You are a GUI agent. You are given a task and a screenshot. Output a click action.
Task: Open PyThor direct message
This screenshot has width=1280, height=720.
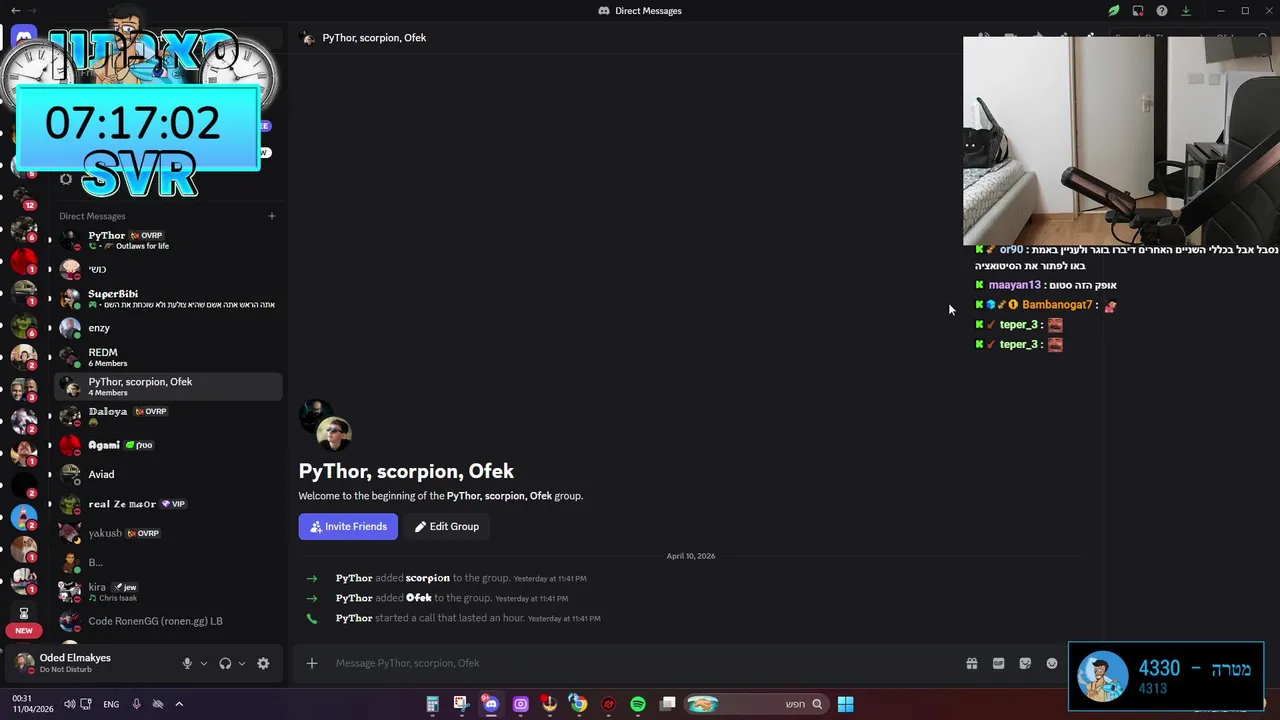(168, 240)
